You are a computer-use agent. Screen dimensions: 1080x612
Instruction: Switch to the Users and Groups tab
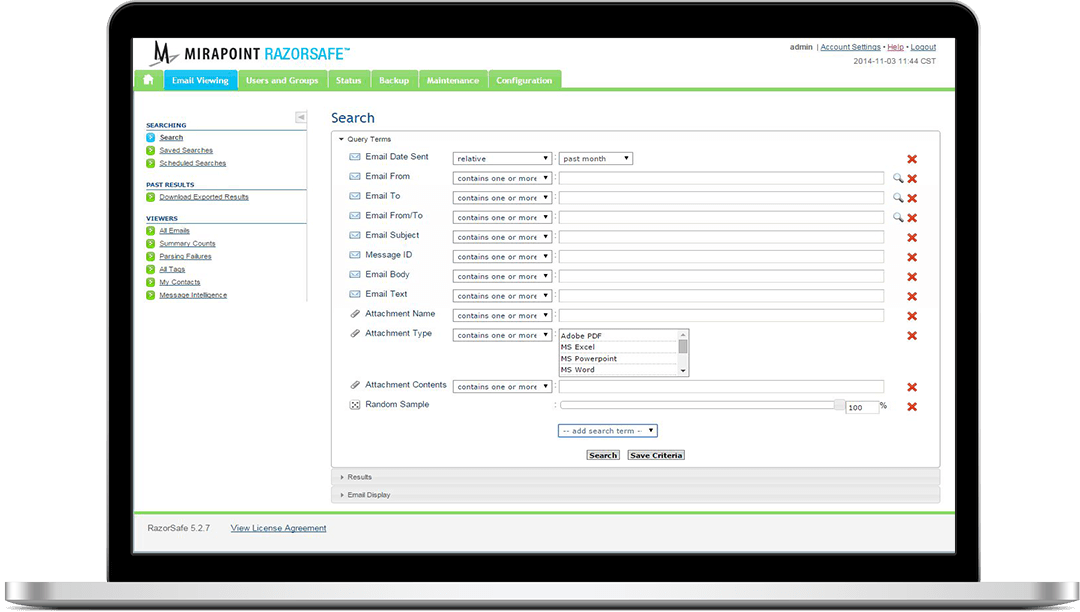click(x=282, y=81)
